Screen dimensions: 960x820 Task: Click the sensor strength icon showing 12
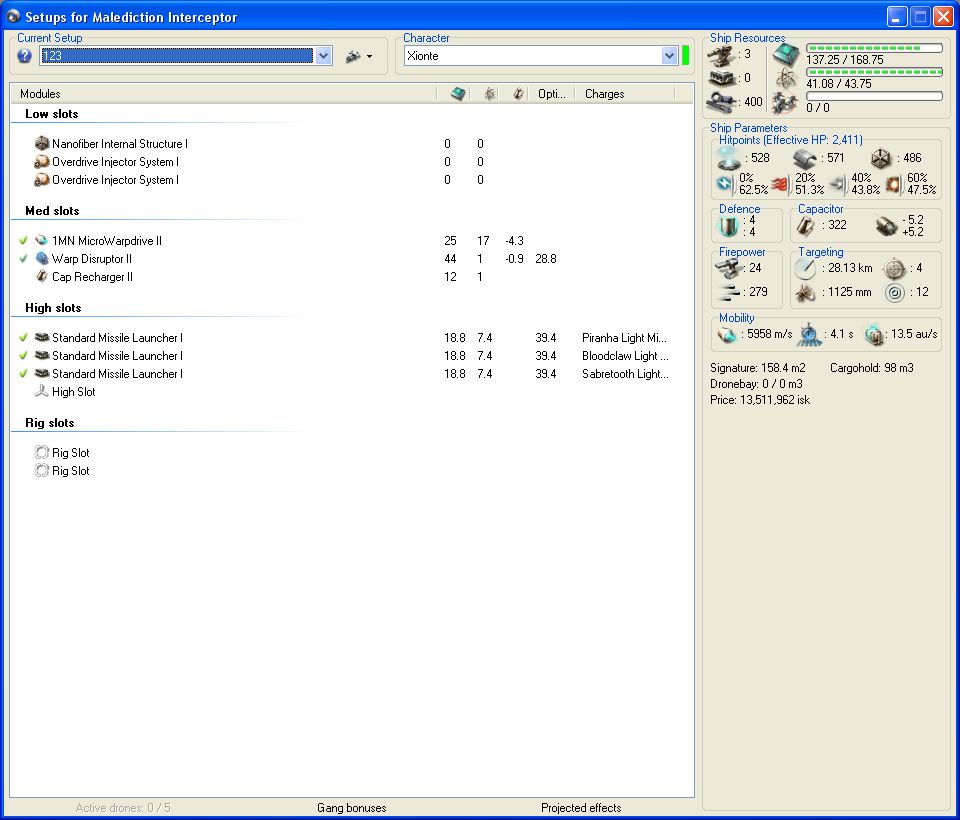point(894,293)
